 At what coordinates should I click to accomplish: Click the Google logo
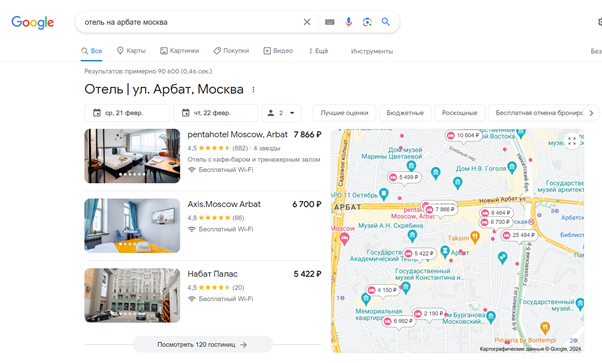[32, 22]
